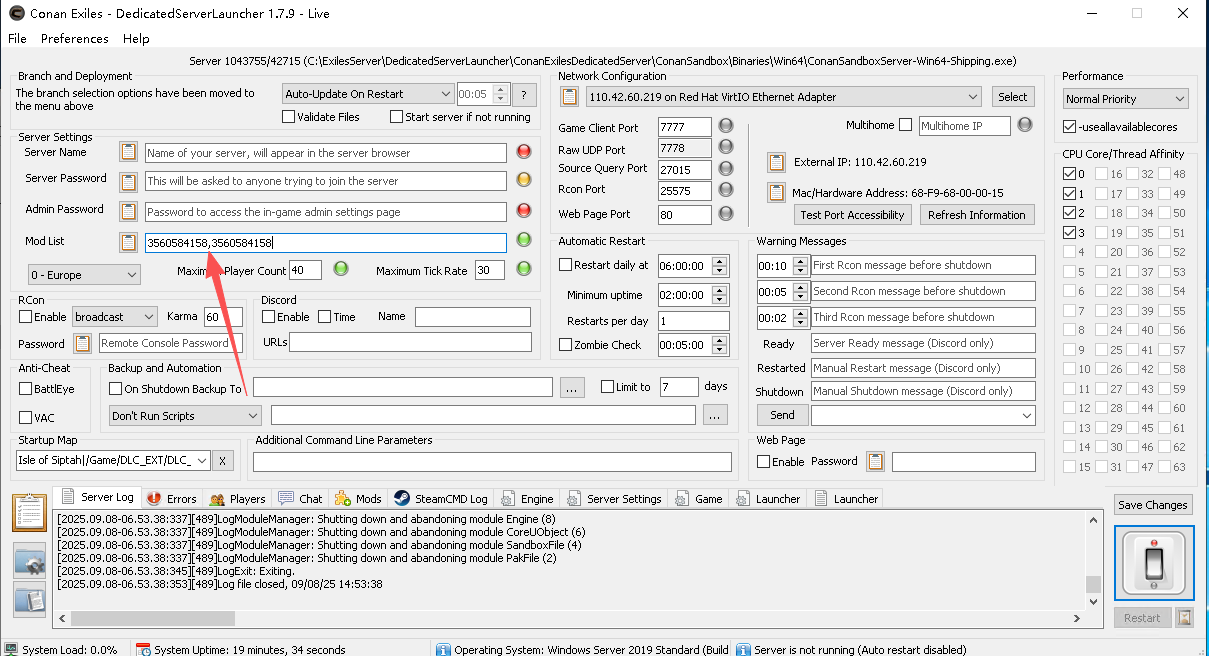The image size is (1209, 656).
Task: Click the server power switch button
Action: [x=1154, y=564]
